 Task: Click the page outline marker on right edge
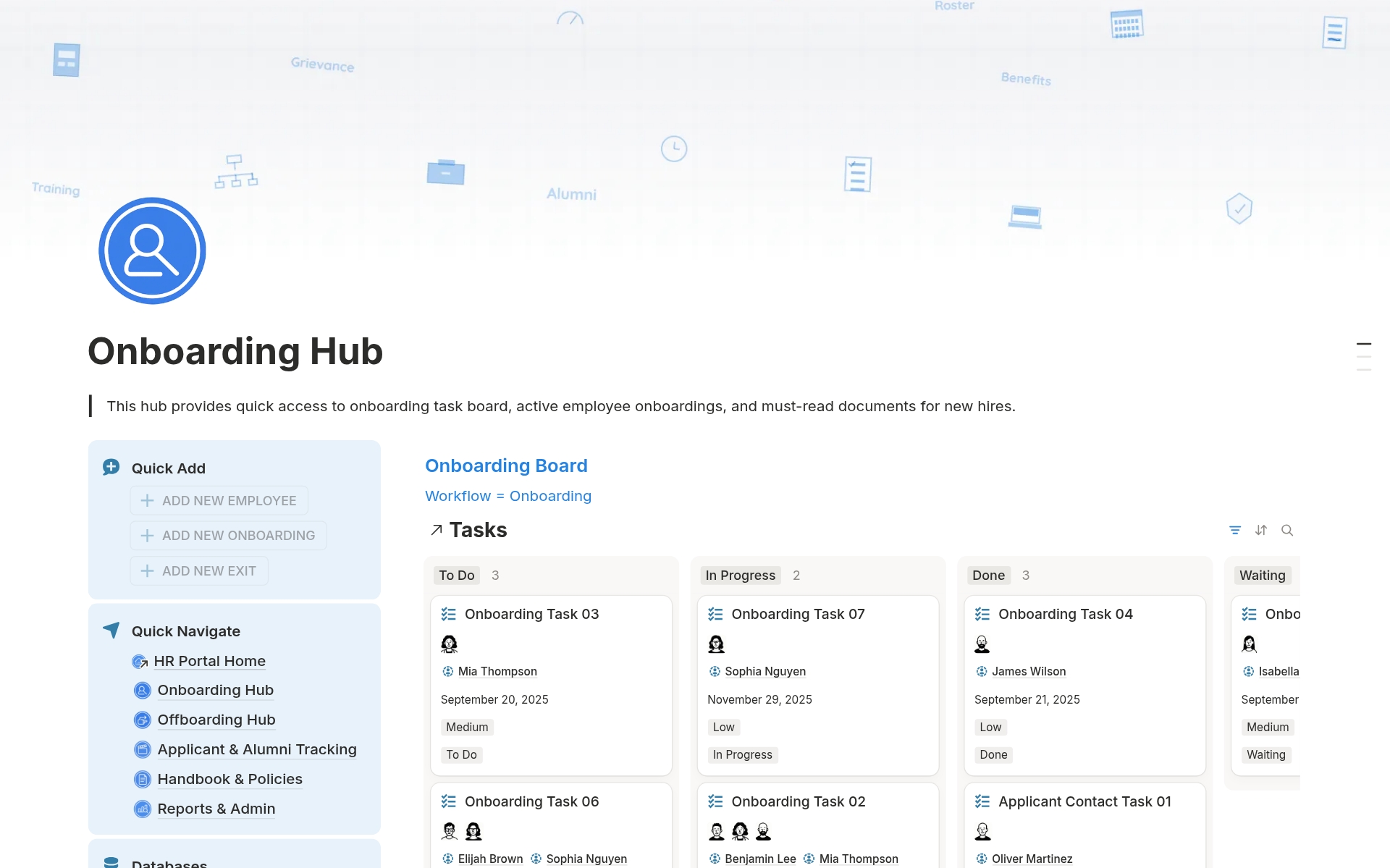click(1364, 356)
